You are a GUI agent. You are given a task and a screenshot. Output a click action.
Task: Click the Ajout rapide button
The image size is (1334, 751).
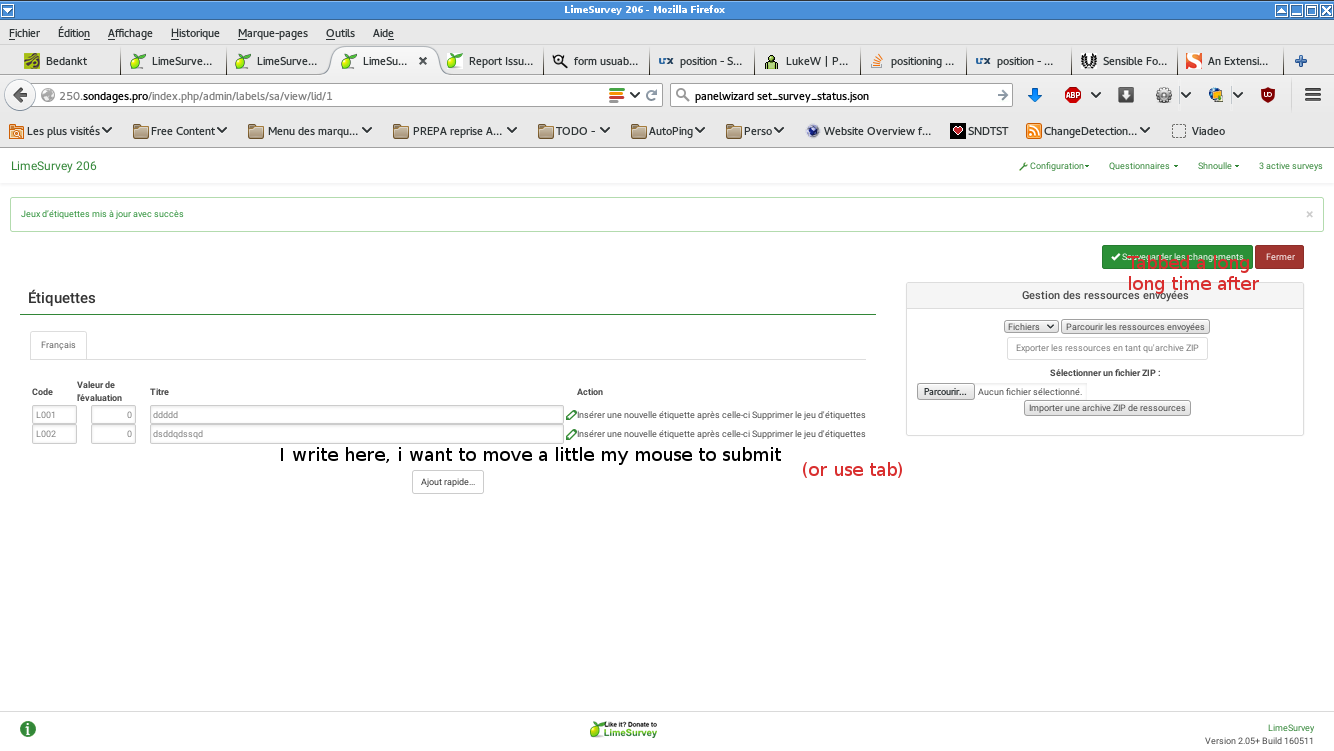coord(447,482)
